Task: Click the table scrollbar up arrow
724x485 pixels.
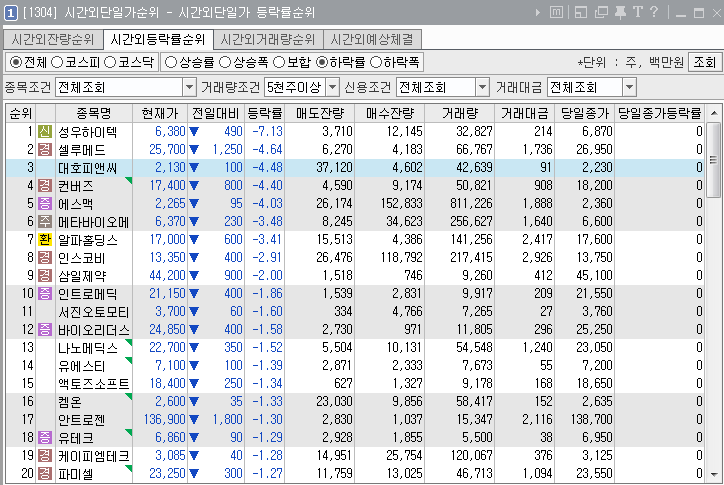Action: pyautogui.click(x=714, y=113)
